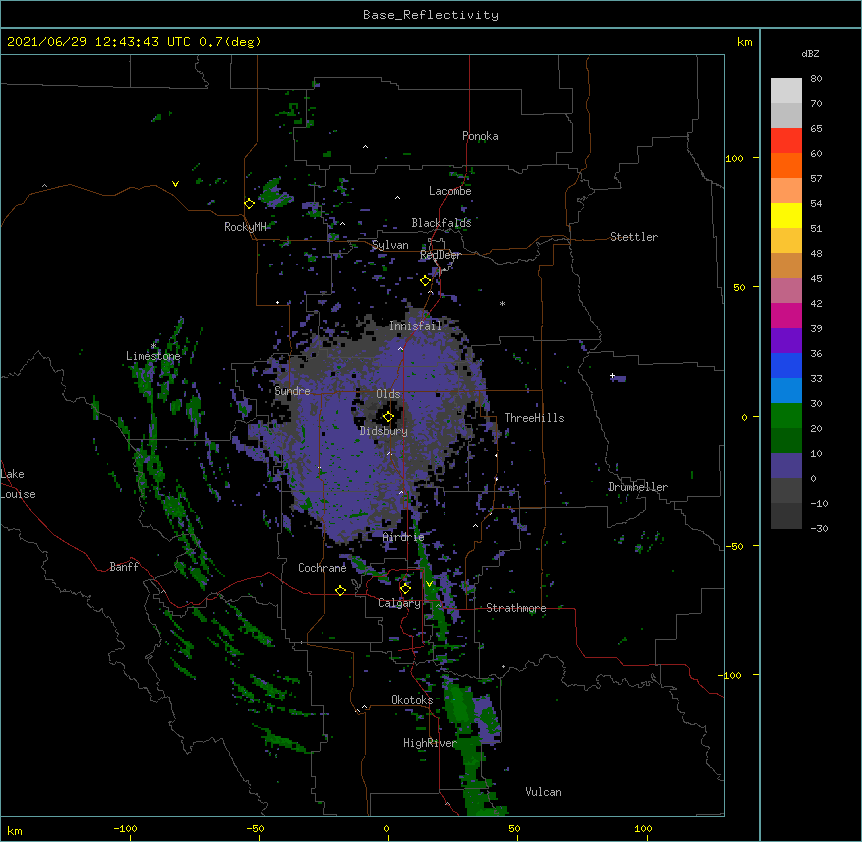Click the Stettler town label
Screen dimensions: 862x842
pos(633,237)
